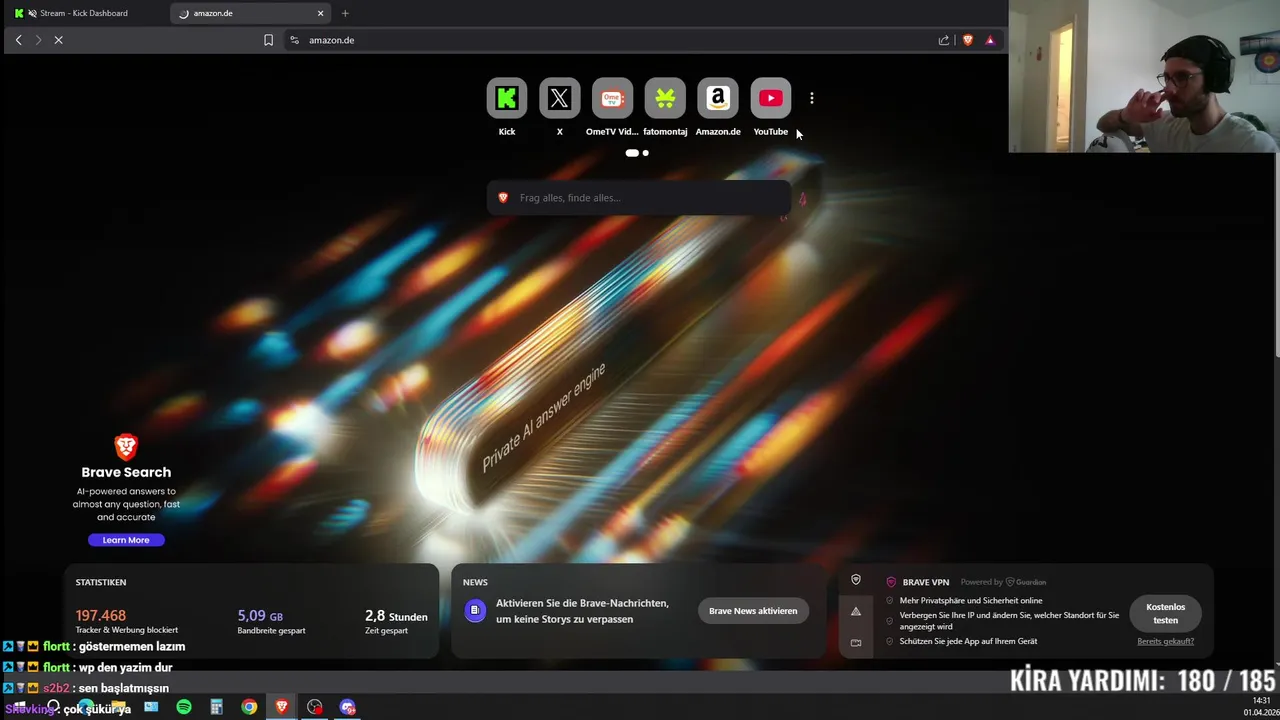Click the 'Brave News aktivieren' button

coord(753,611)
